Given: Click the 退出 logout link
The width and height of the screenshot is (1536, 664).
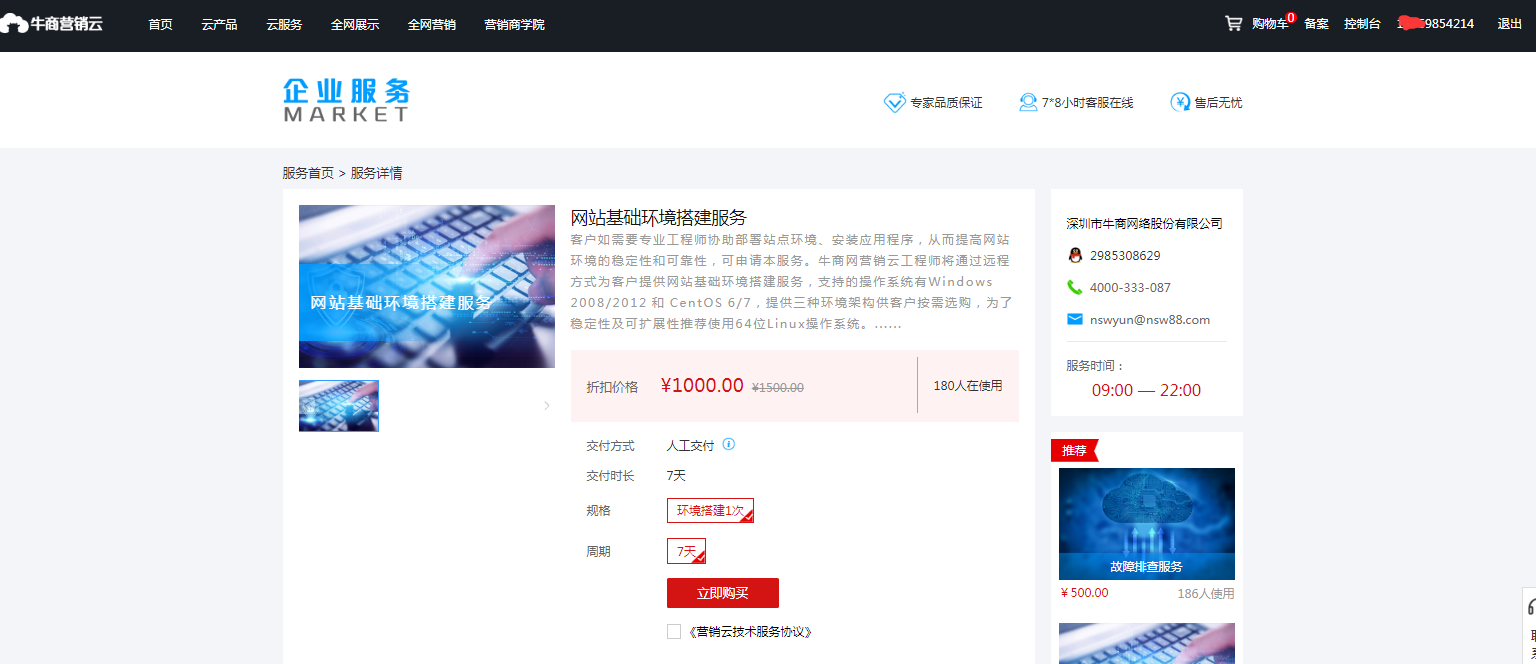Looking at the screenshot, I should point(1509,24).
